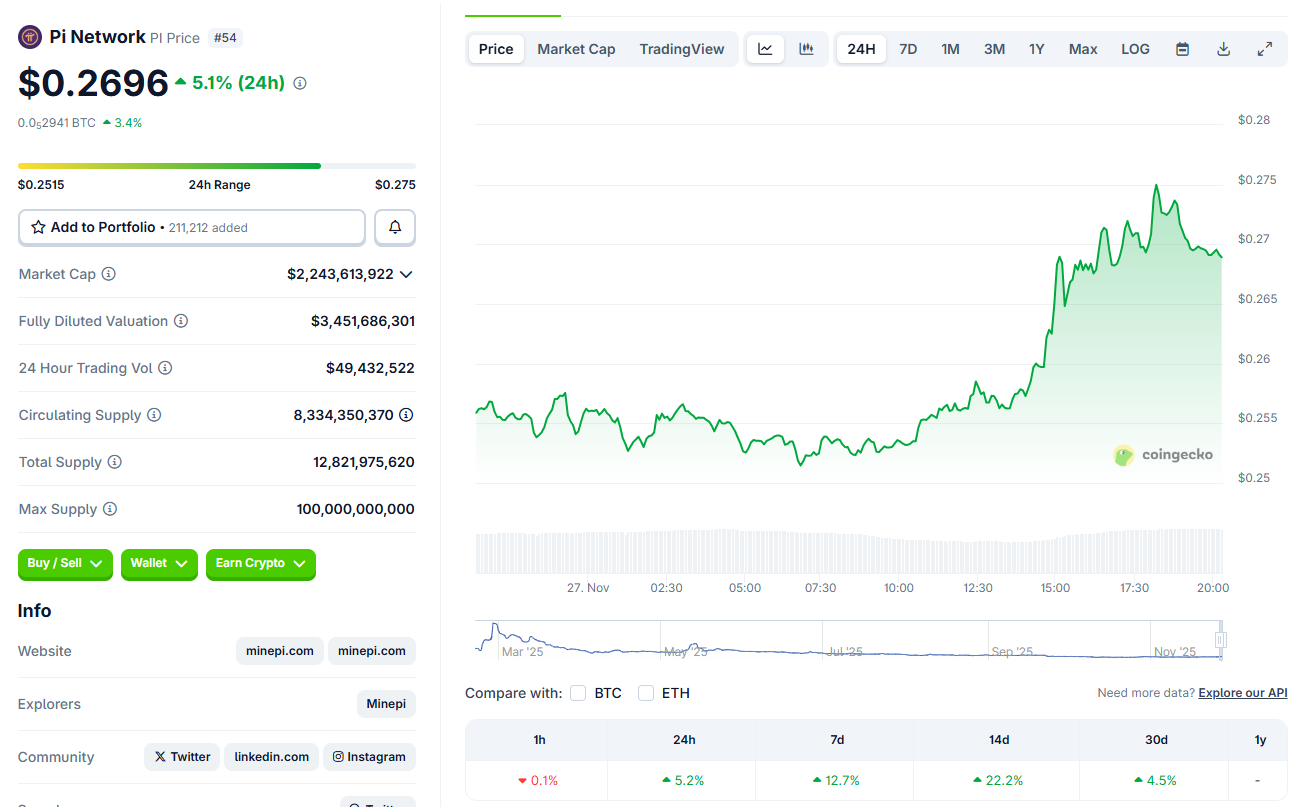Open the Max Supply info icon

(x=110, y=509)
